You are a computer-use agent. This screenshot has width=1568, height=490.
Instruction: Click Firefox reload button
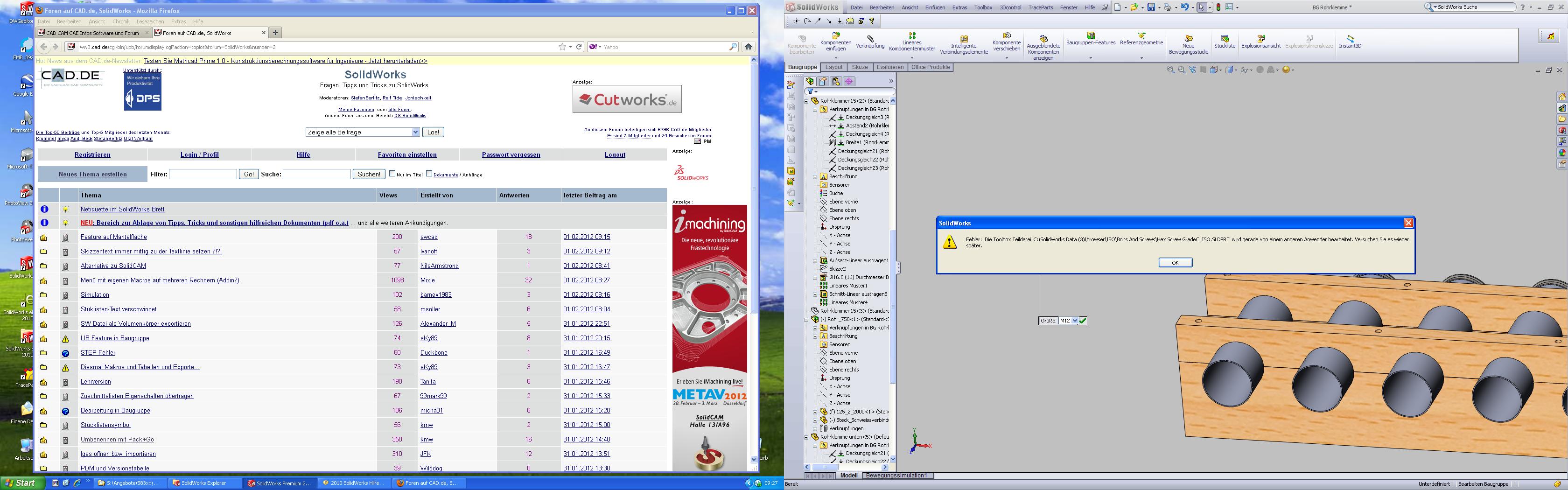coord(579,47)
